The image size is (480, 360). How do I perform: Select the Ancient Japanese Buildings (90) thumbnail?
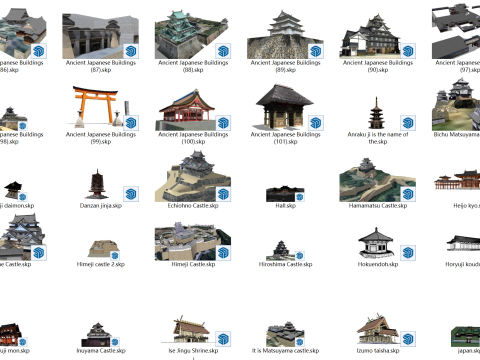coord(378,36)
